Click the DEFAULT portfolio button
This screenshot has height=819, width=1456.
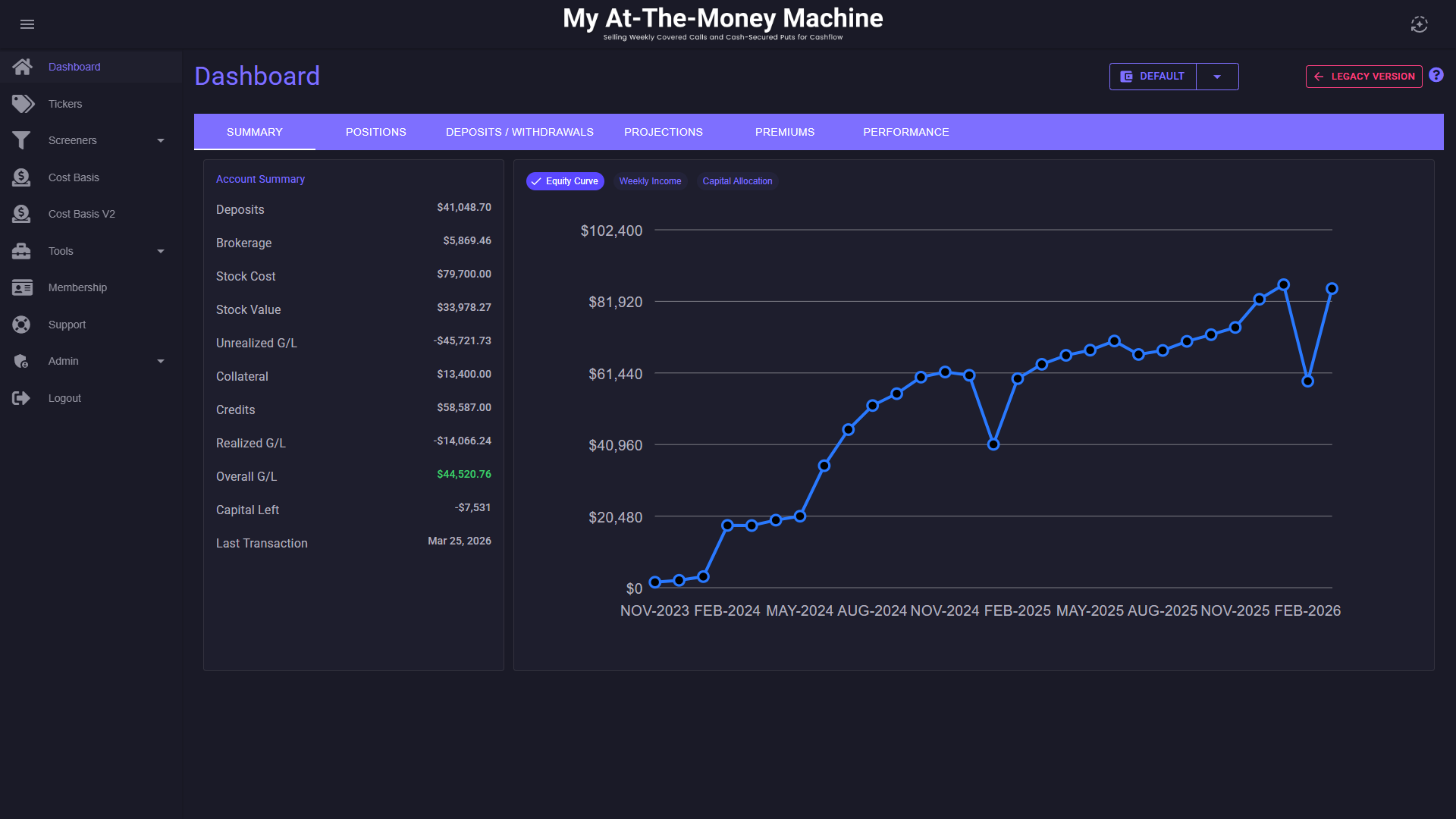click(x=1153, y=77)
